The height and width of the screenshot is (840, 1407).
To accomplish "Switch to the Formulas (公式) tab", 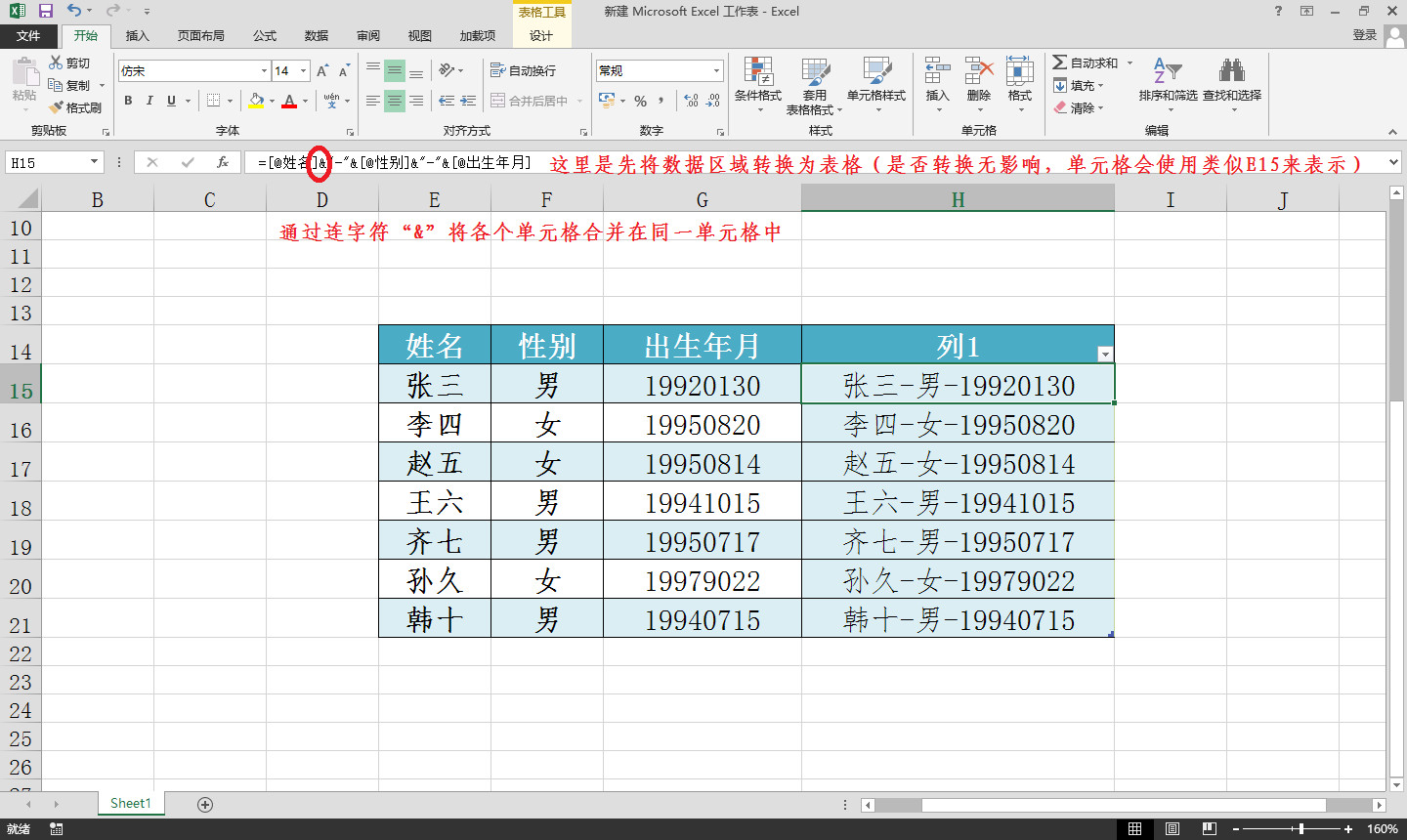I will pyautogui.click(x=265, y=35).
